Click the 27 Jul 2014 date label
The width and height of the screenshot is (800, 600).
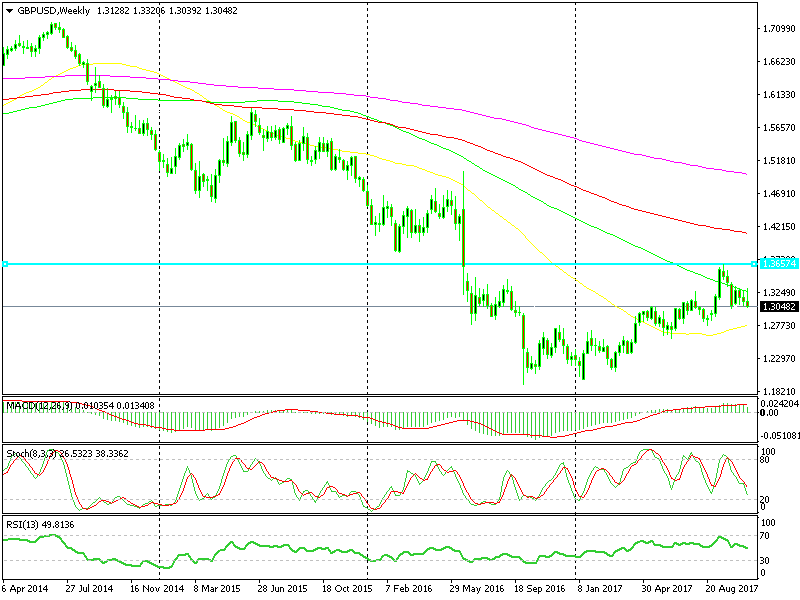coord(89,589)
